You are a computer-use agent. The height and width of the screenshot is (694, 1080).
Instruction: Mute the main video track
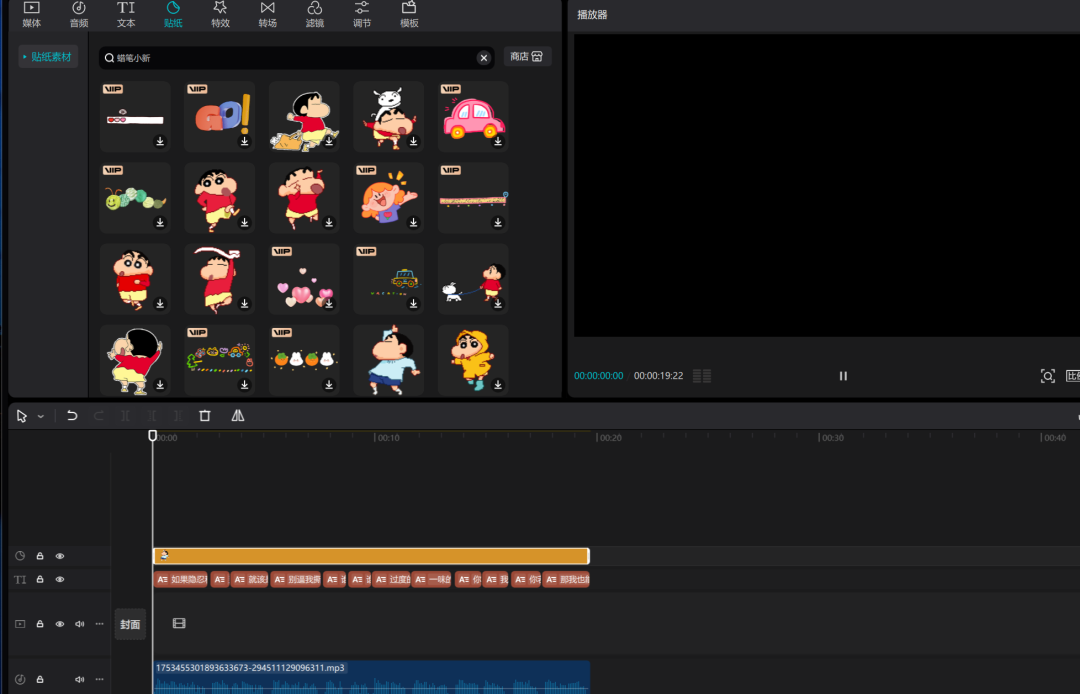80,624
